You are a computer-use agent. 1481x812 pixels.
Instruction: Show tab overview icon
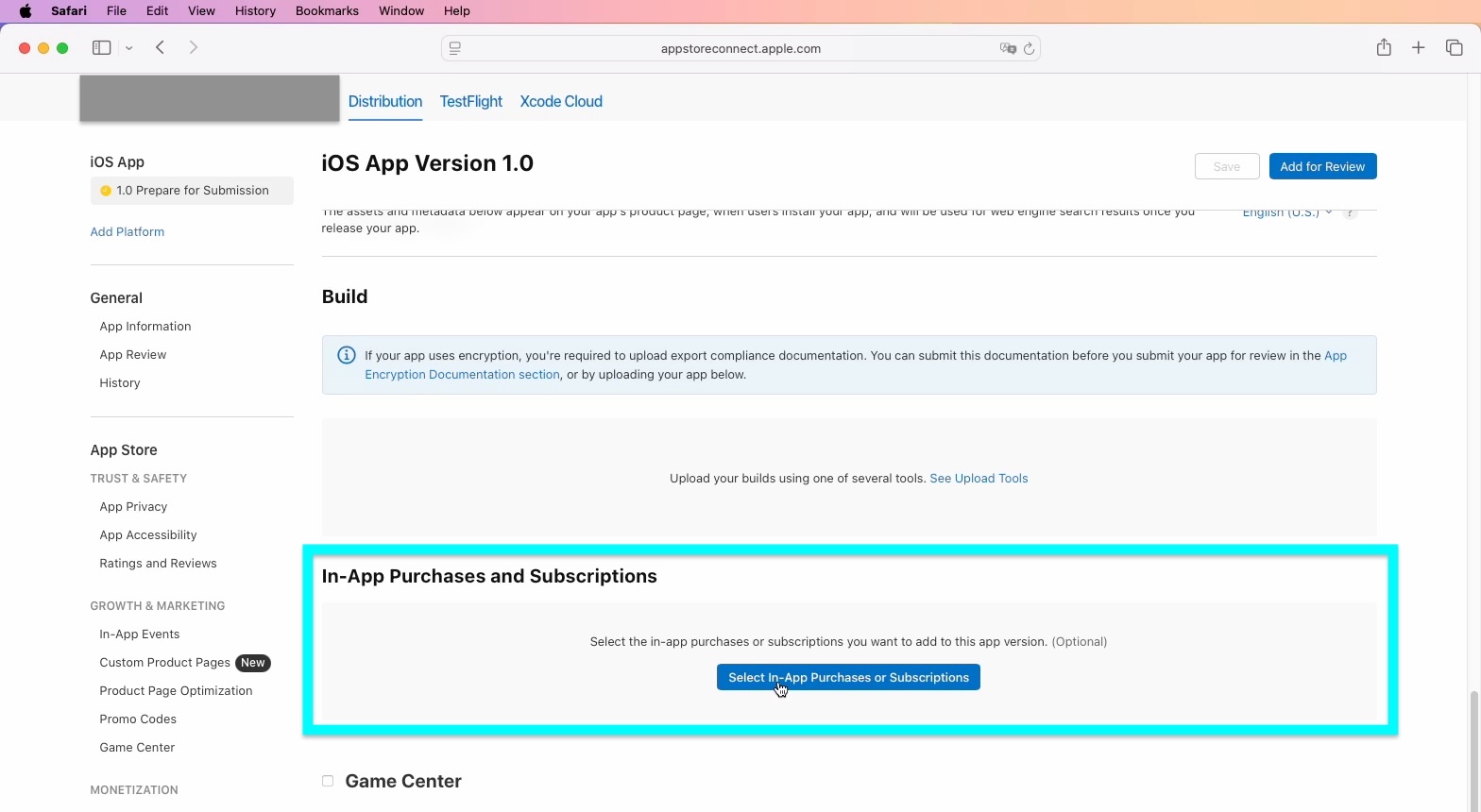tap(1454, 48)
